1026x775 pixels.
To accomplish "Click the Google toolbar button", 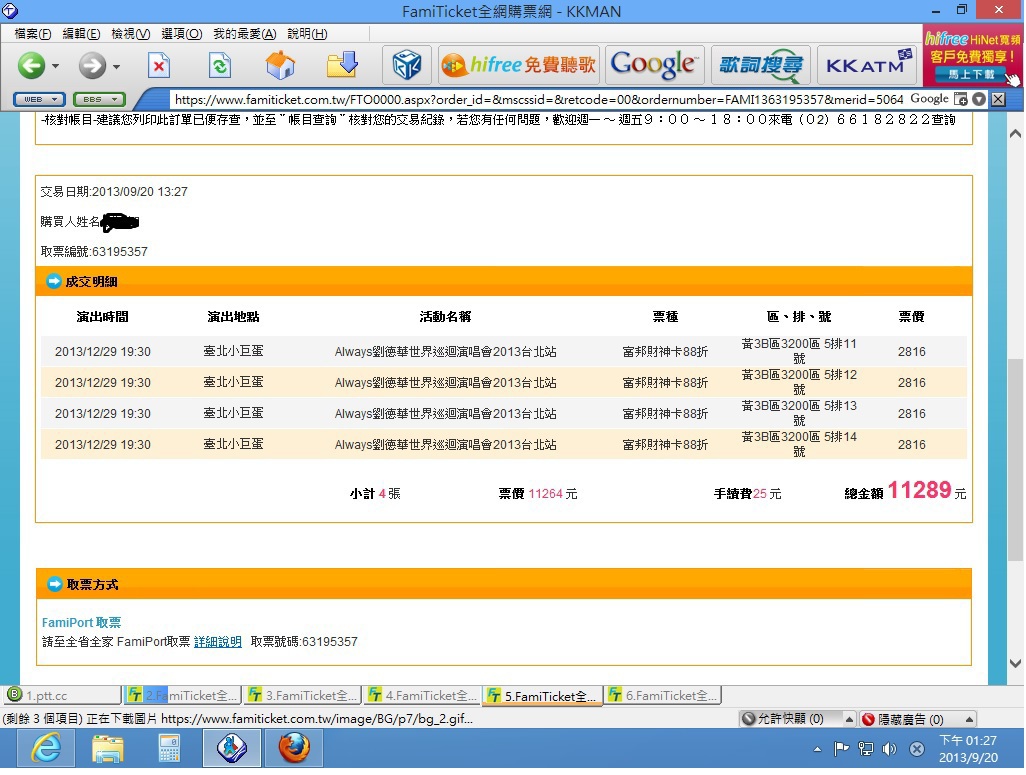I will tap(654, 65).
